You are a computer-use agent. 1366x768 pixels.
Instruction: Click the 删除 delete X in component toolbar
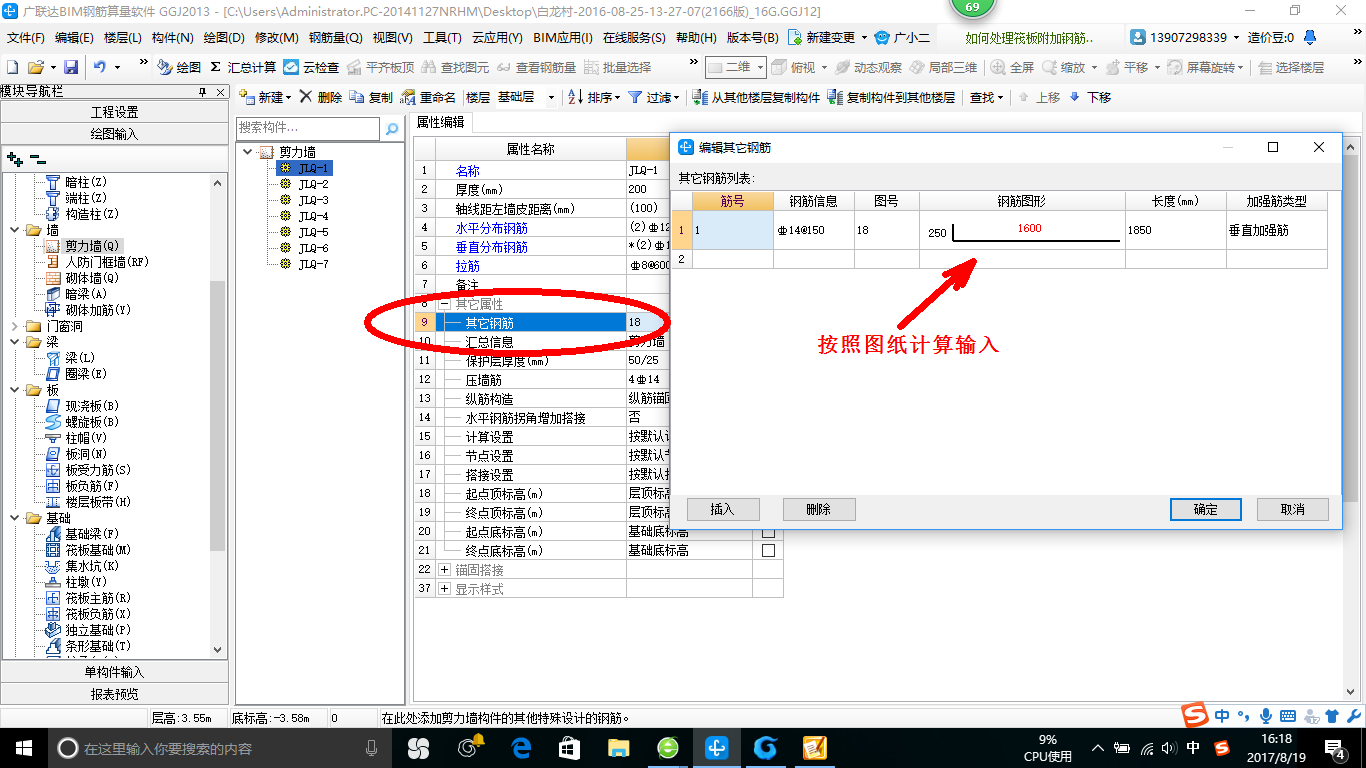point(320,97)
